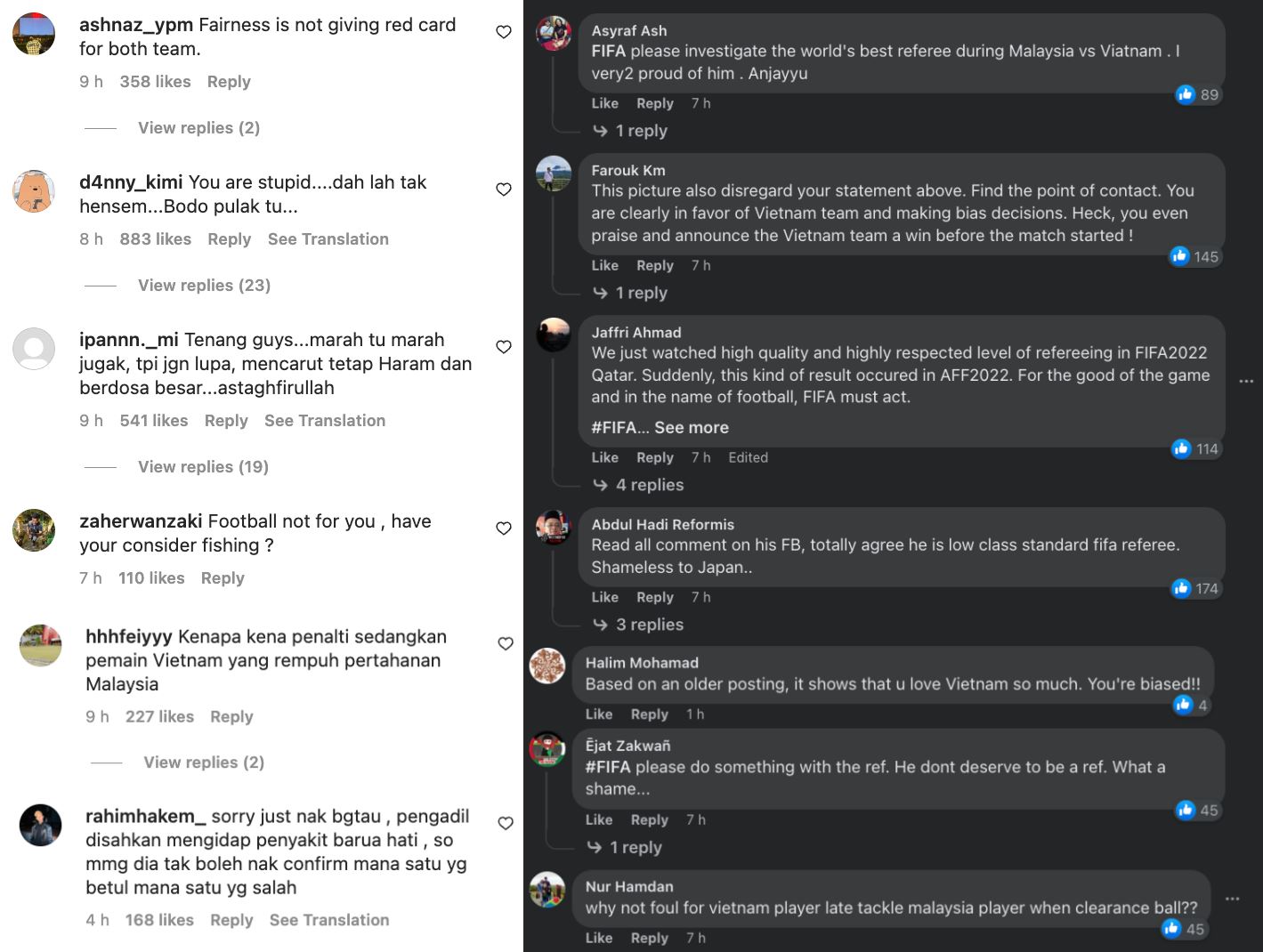This screenshot has height=952, width=1263.
Task: Like ashnaz_ypm's comment with the heart icon
Action: (x=504, y=30)
